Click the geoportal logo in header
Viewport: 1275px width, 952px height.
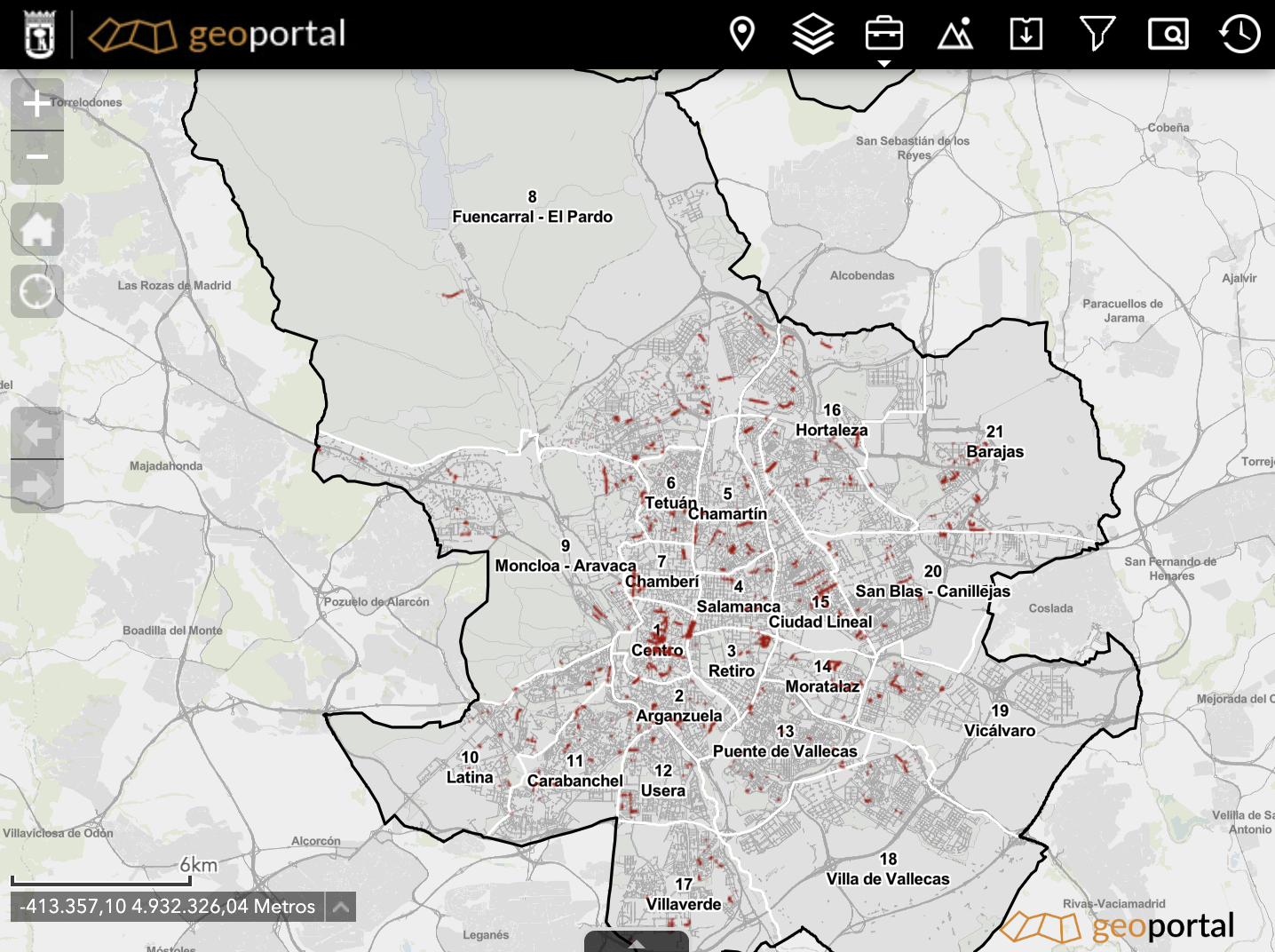click(x=218, y=35)
